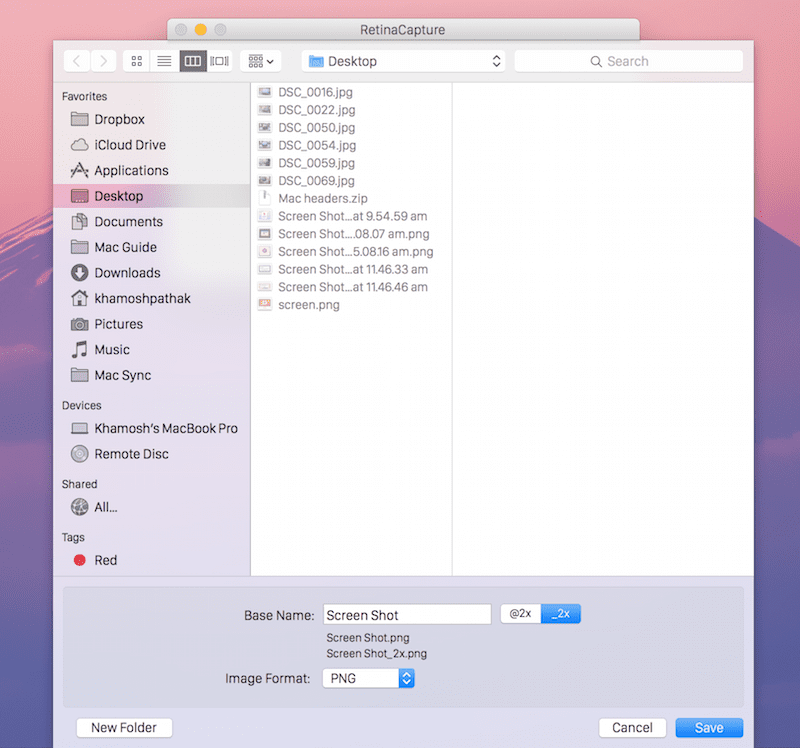
Task: Open Pictures in the sidebar
Action: tap(151, 324)
